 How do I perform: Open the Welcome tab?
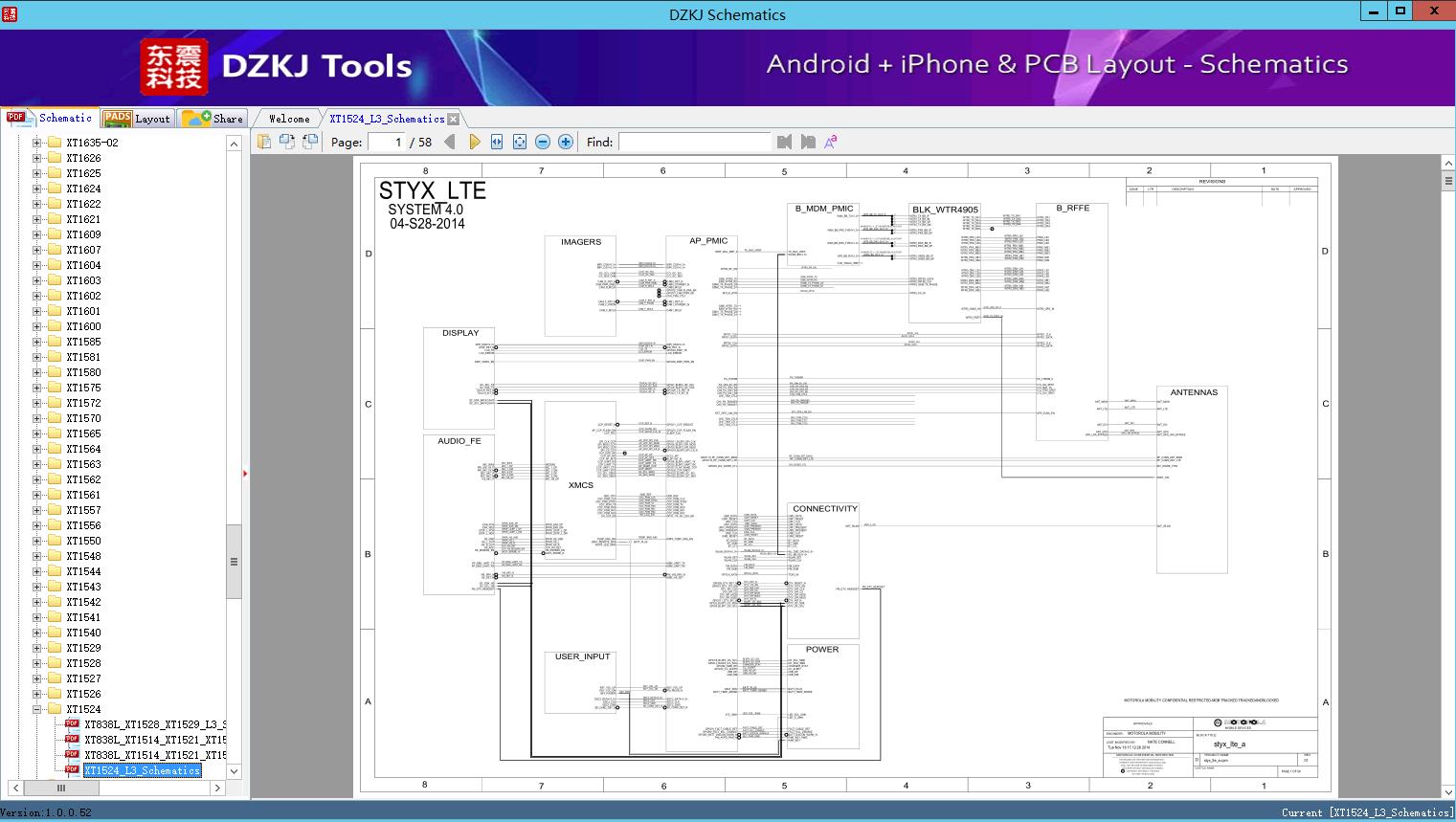[x=288, y=119]
